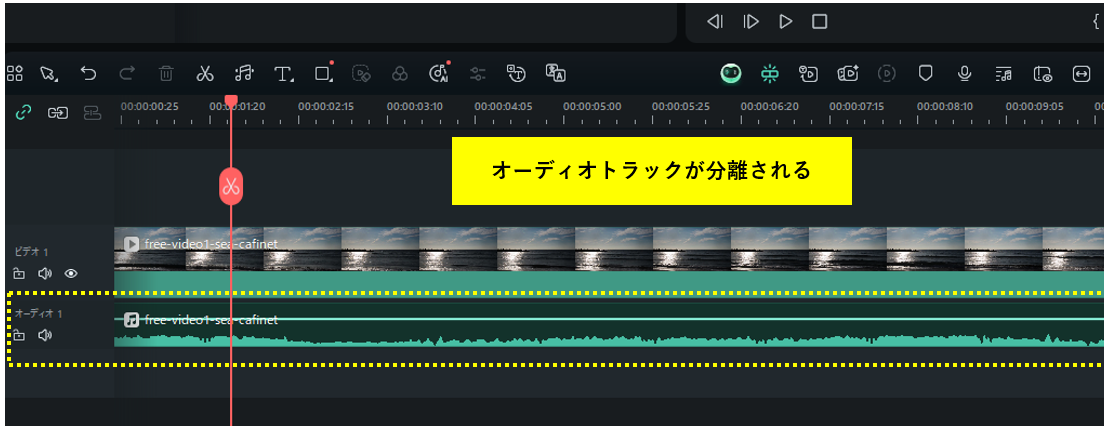Image resolution: width=1104 pixels, height=426 pixels.
Task: Click ruler at 00:00:05:25
Action: tap(680, 107)
